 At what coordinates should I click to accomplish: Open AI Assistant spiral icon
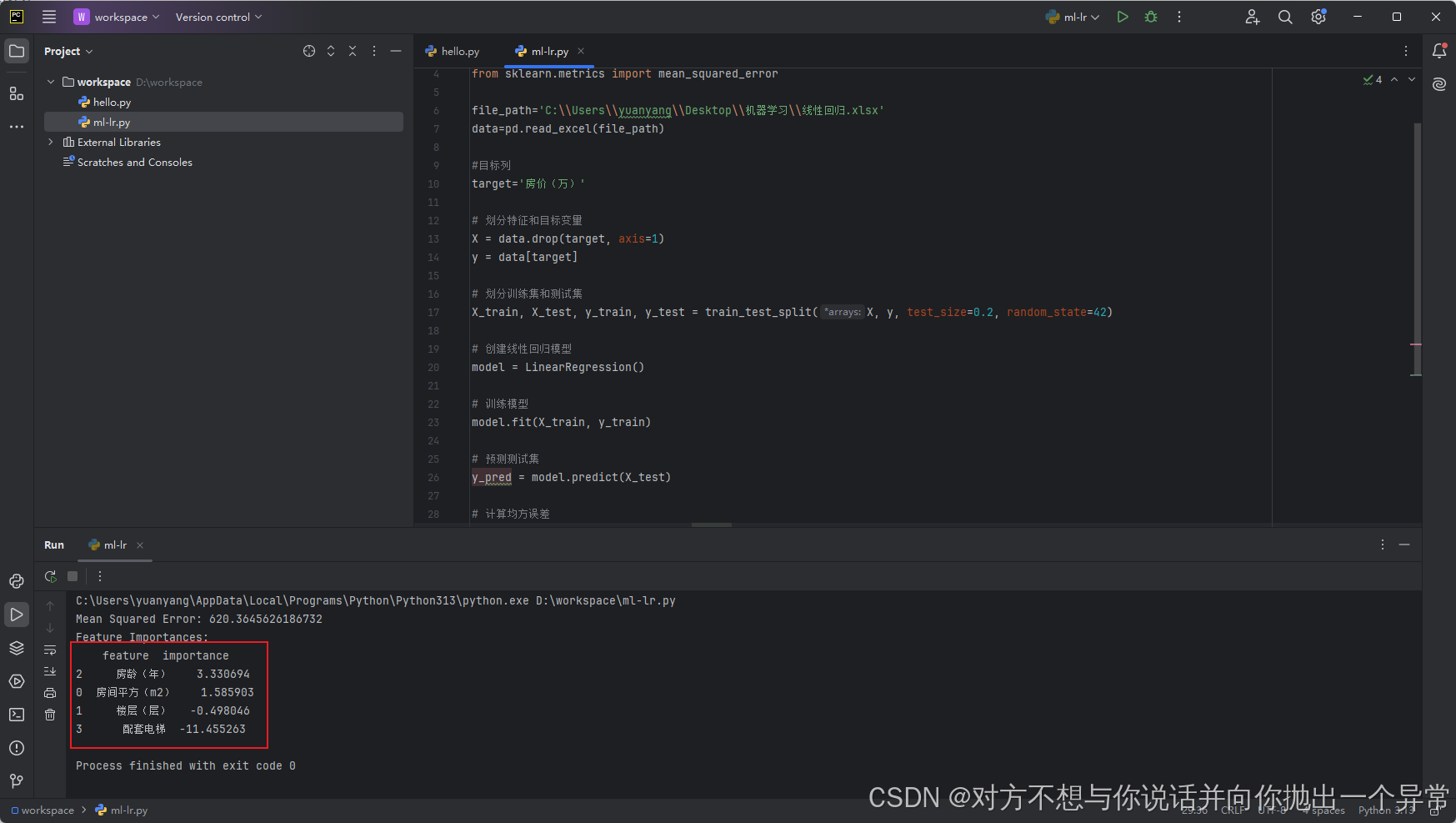pos(1439,84)
